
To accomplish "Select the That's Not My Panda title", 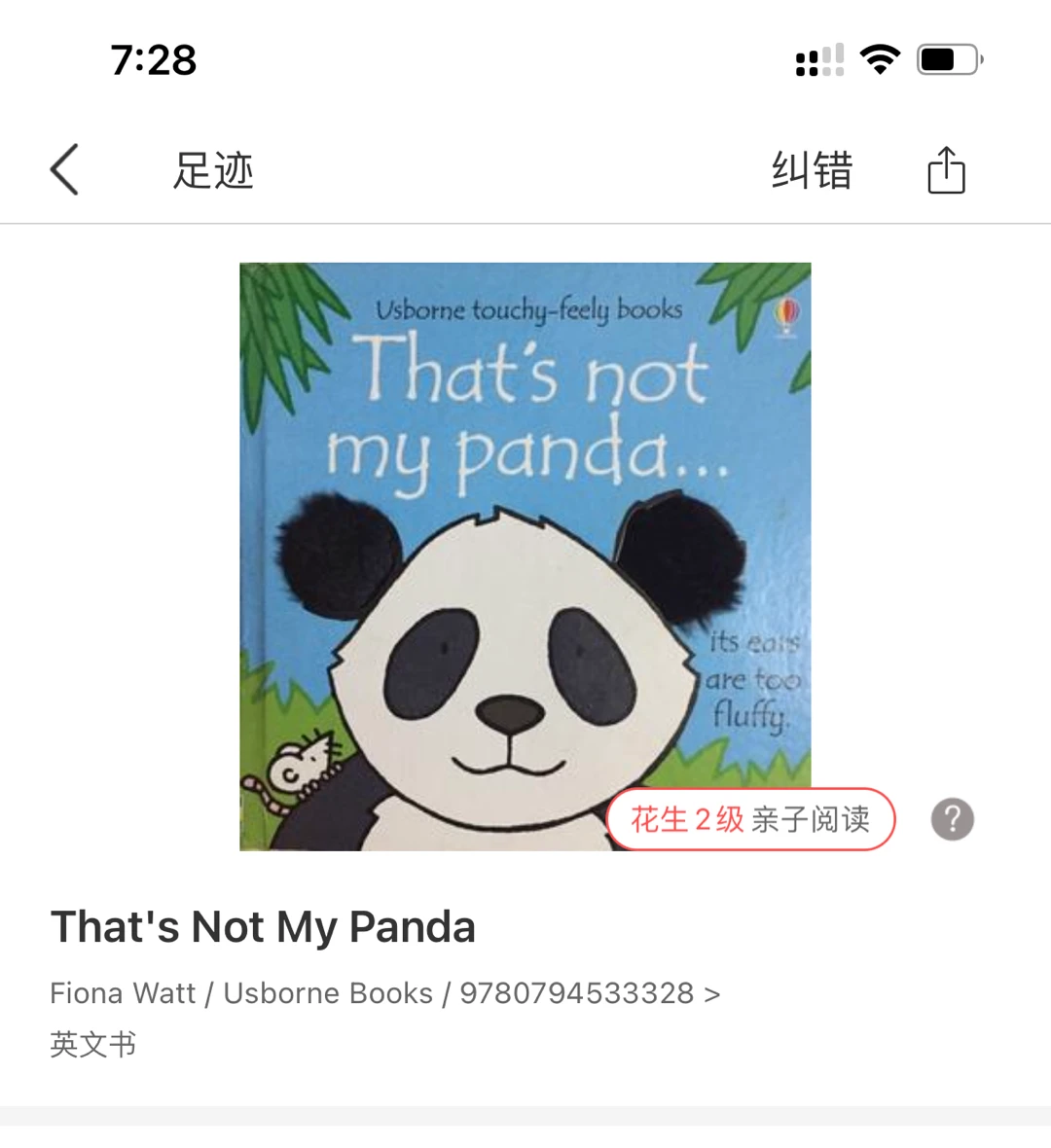I will coord(263,926).
